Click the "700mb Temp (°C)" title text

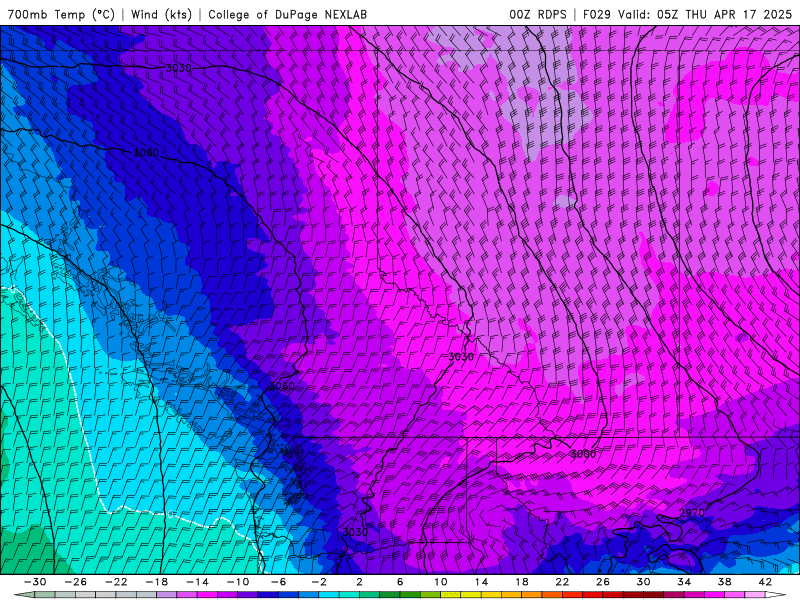[61, 14]
